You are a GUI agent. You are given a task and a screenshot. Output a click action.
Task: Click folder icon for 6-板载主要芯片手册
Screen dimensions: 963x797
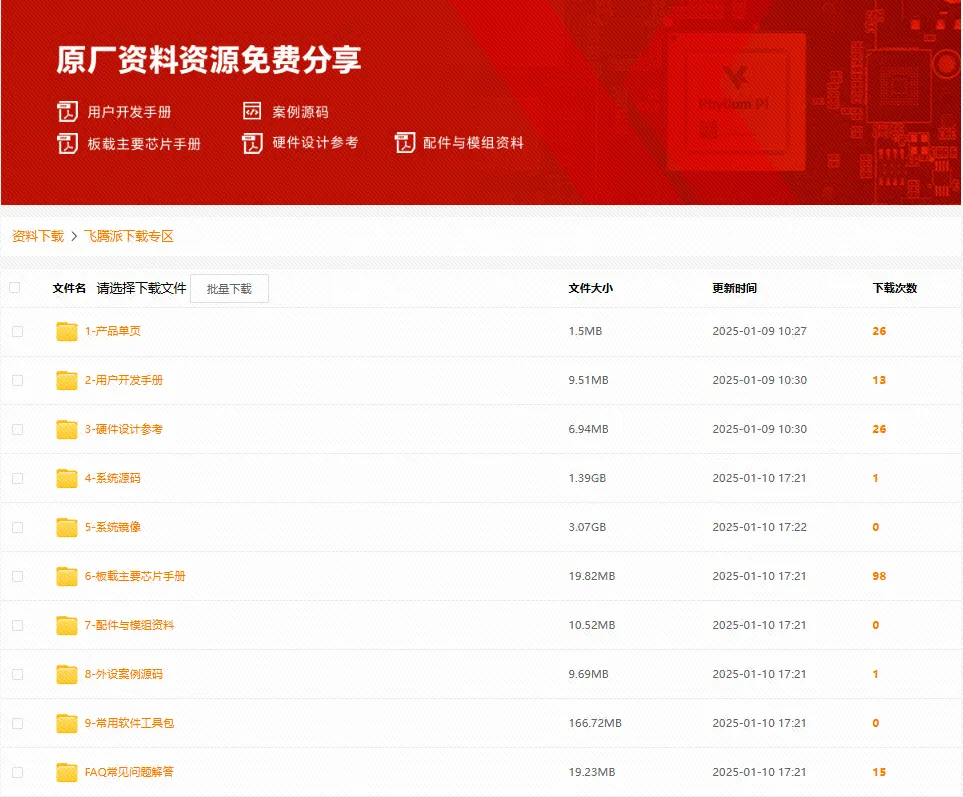[x=67, y=576]
